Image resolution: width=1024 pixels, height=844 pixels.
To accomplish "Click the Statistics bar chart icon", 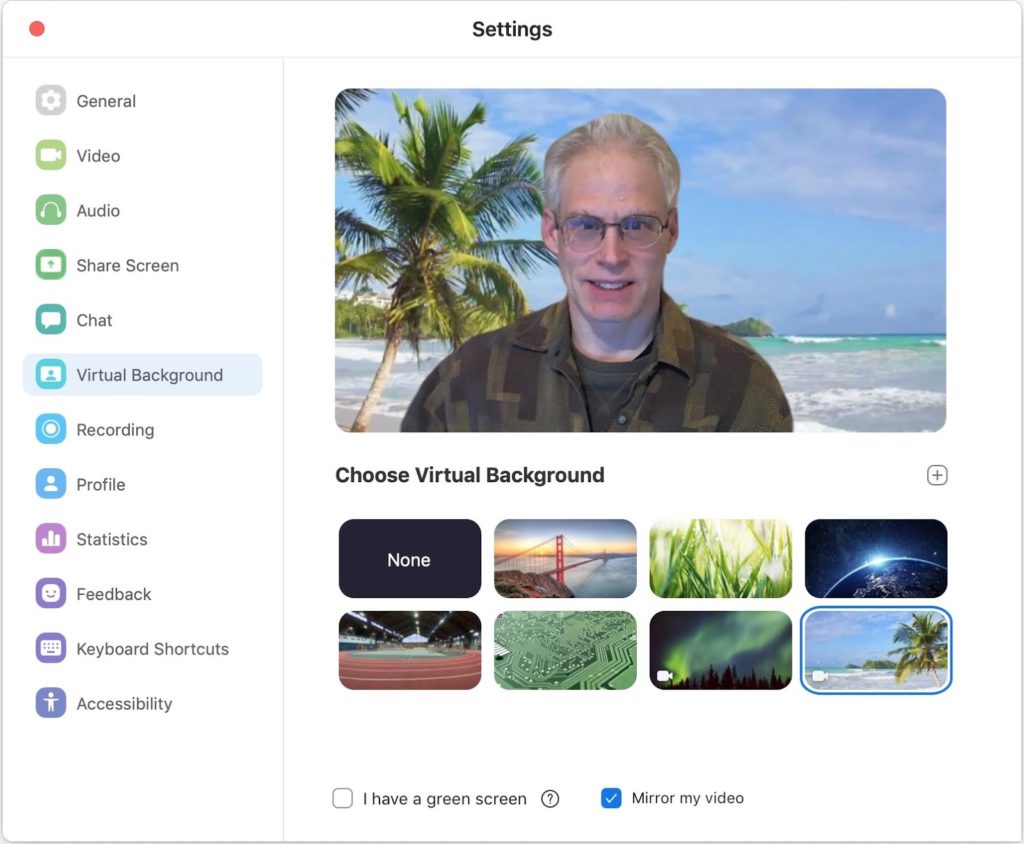I will 50,539.
